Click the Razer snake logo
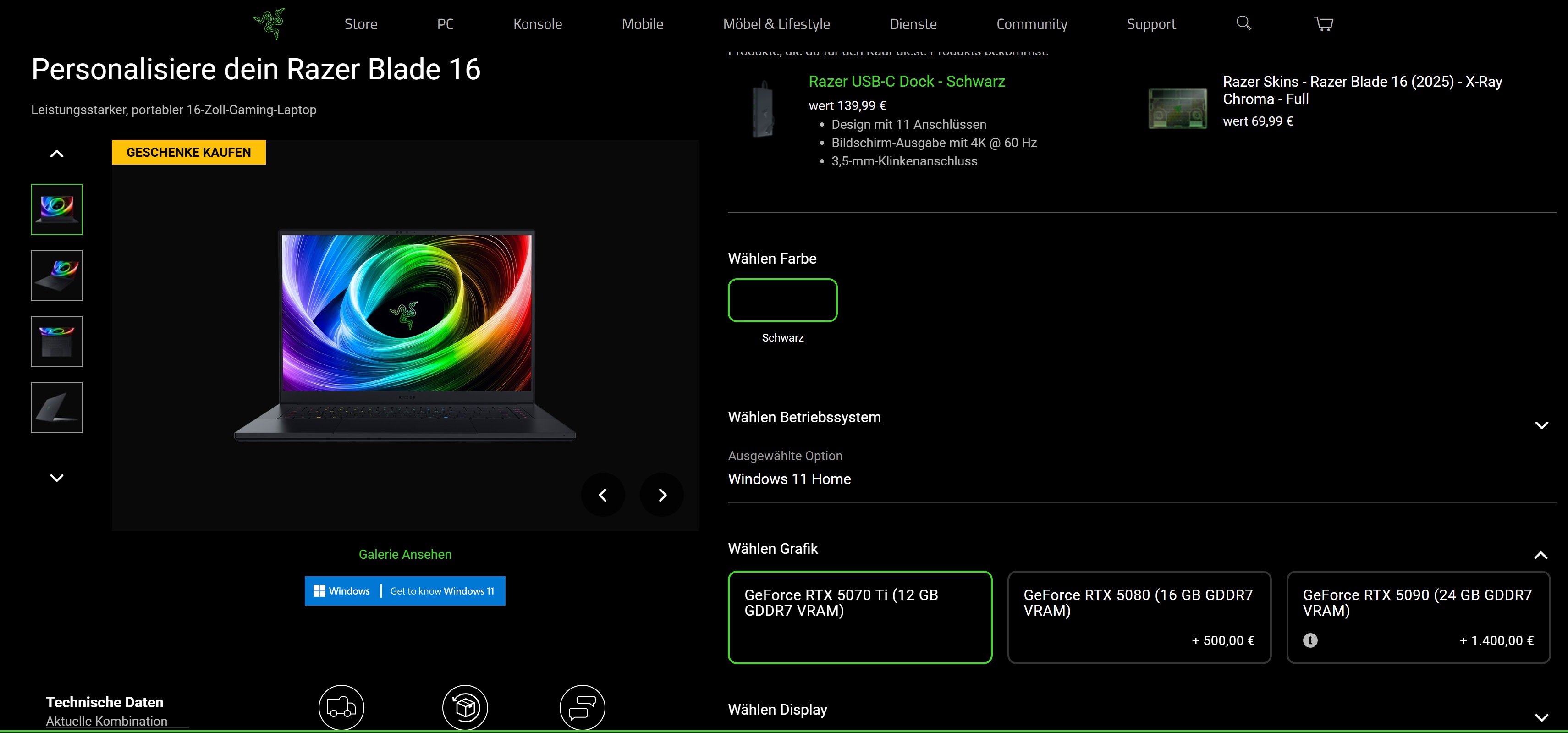Screen dimensions: 1568x733 [269, 24]
